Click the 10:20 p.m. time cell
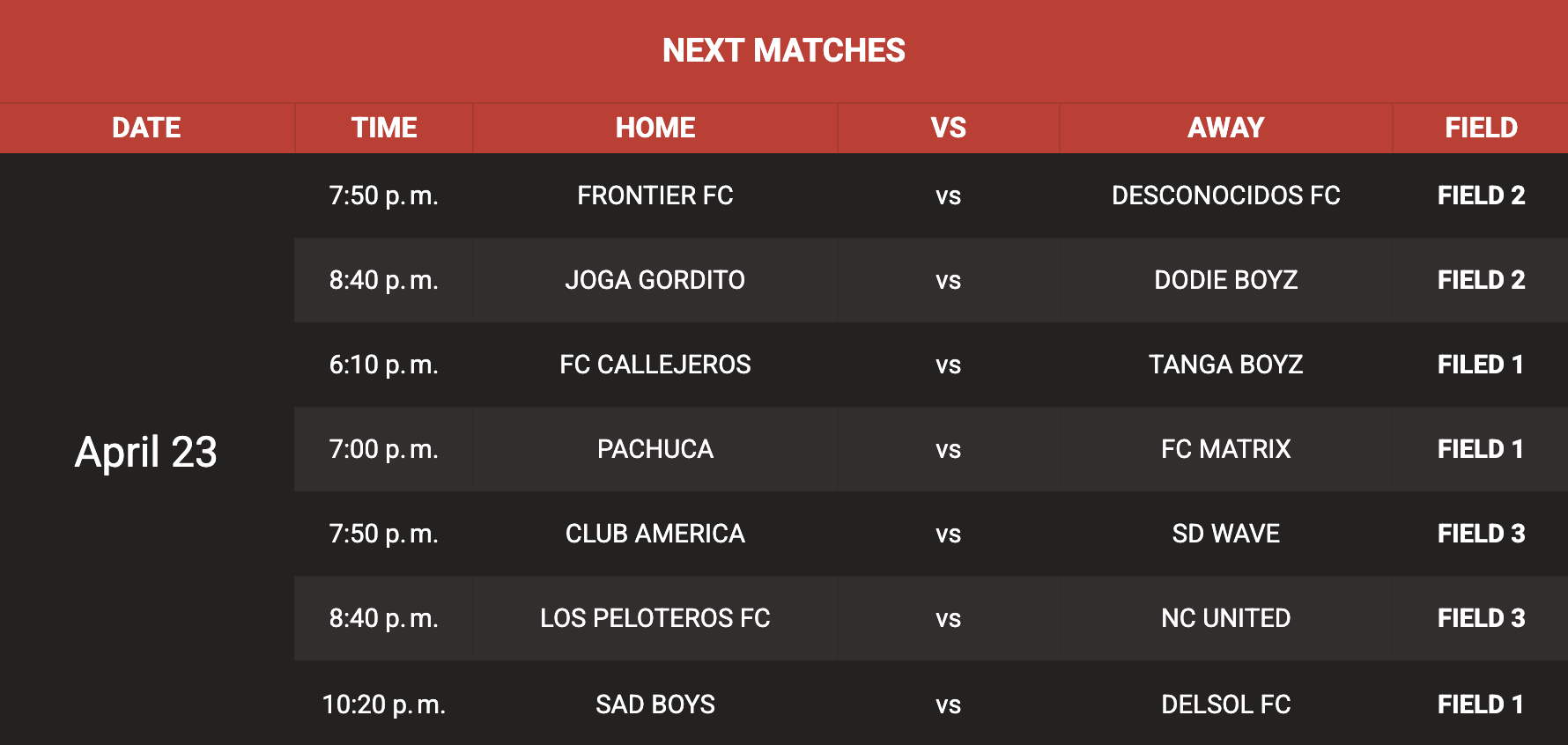 tap(384, 704)
